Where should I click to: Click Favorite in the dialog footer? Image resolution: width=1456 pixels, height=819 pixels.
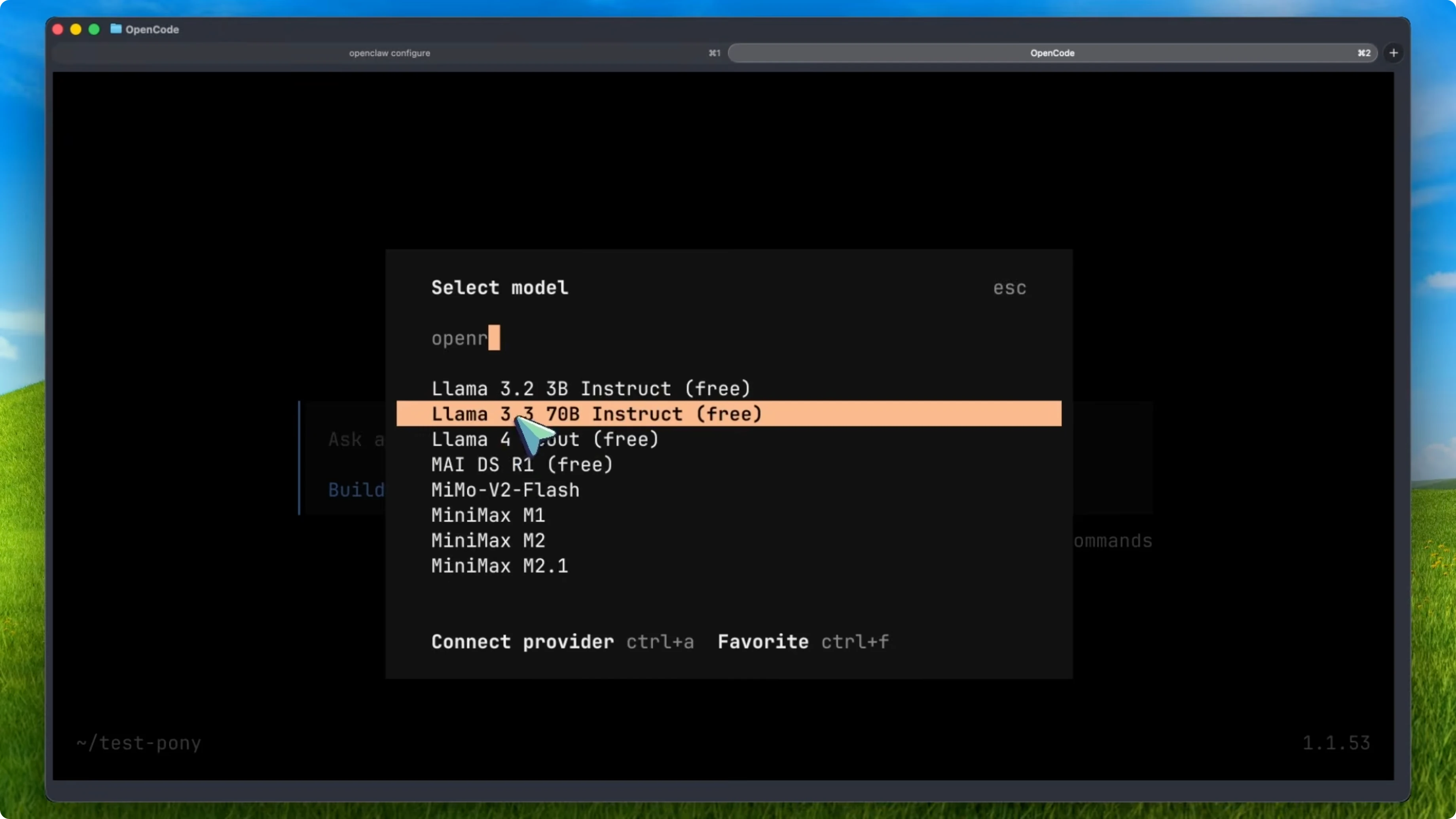762,641
